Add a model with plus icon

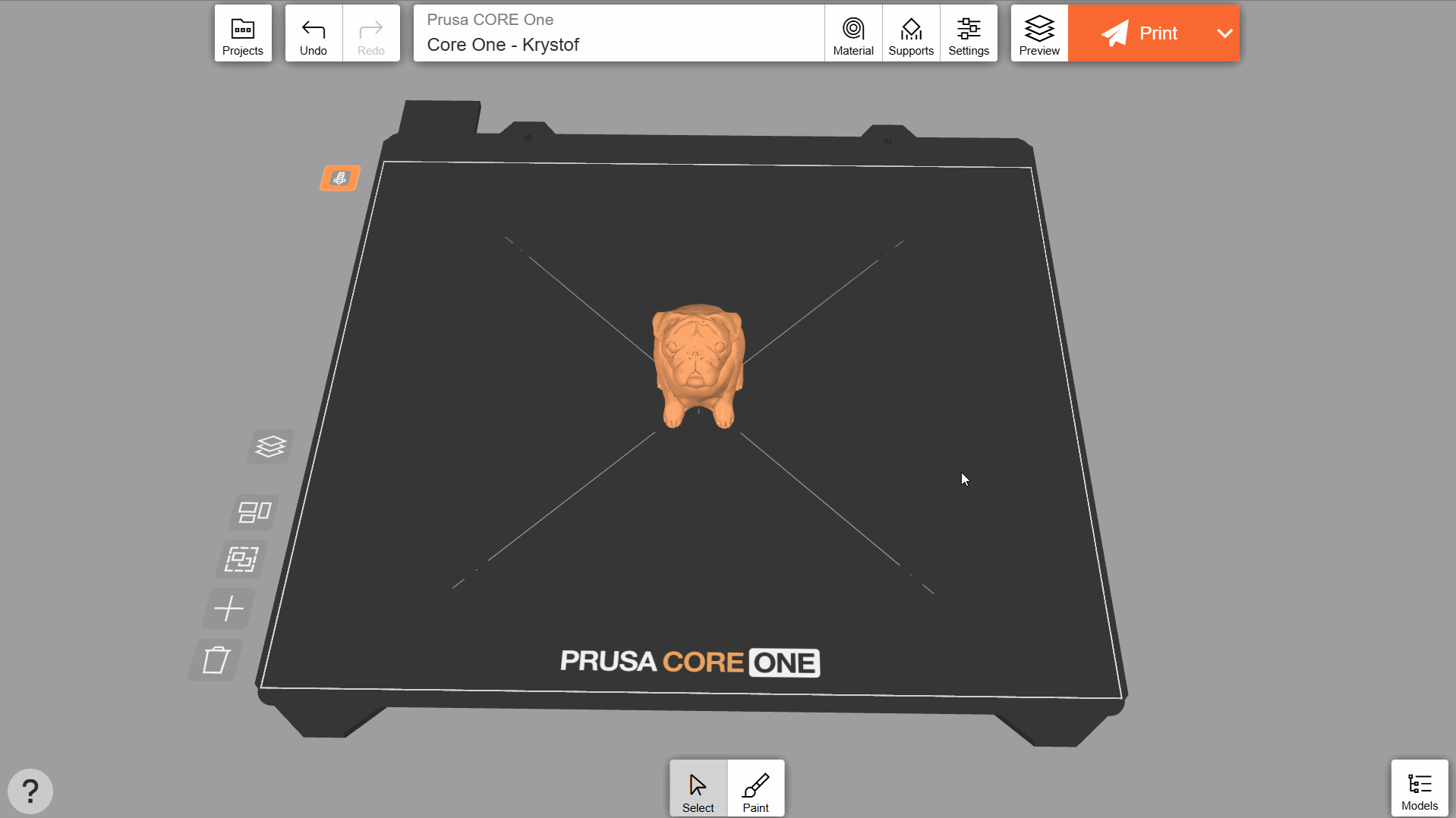pyautogui.click(x=228, y=609)
